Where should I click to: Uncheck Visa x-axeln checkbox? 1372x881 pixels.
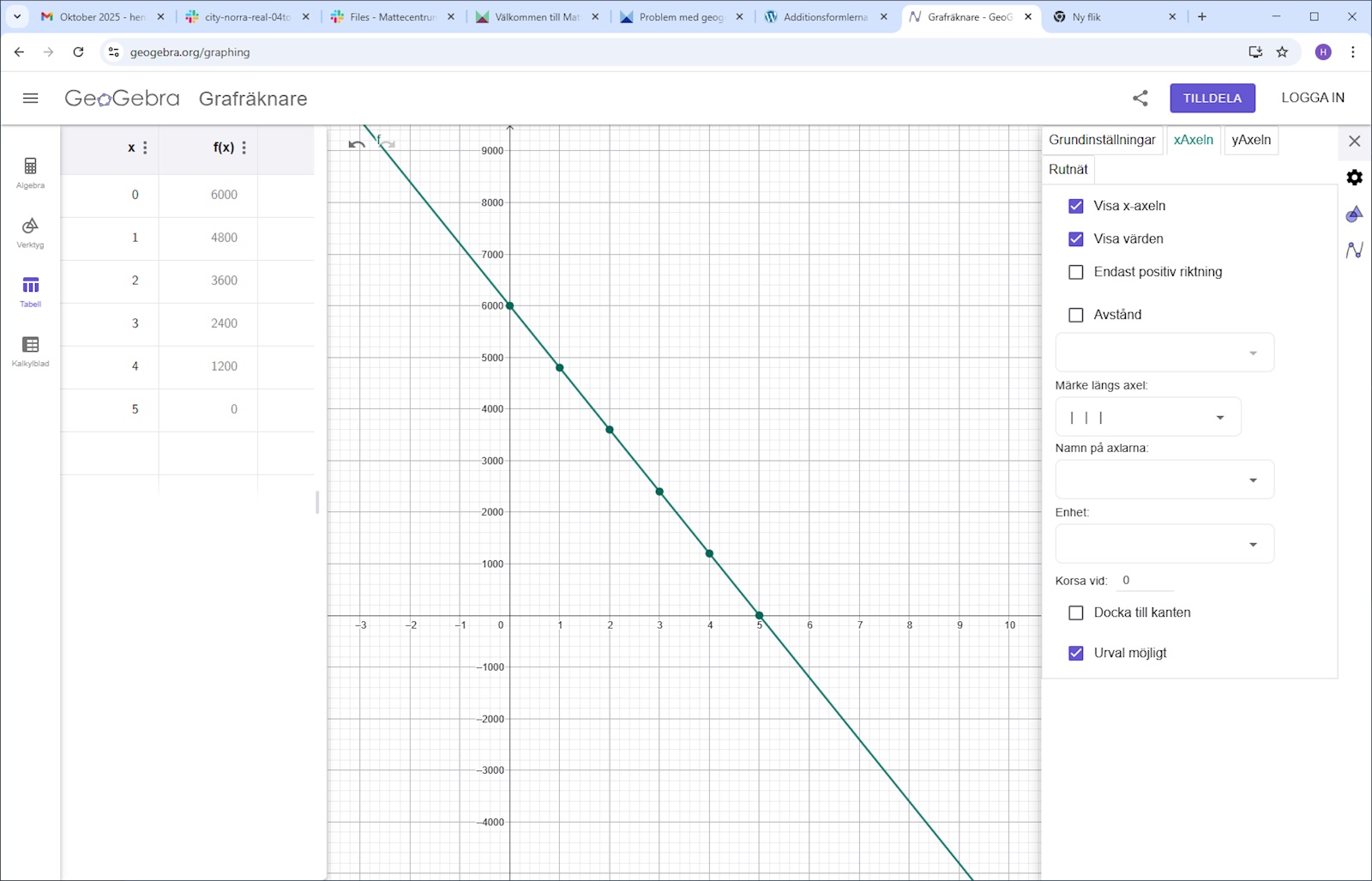(1075, 206)
